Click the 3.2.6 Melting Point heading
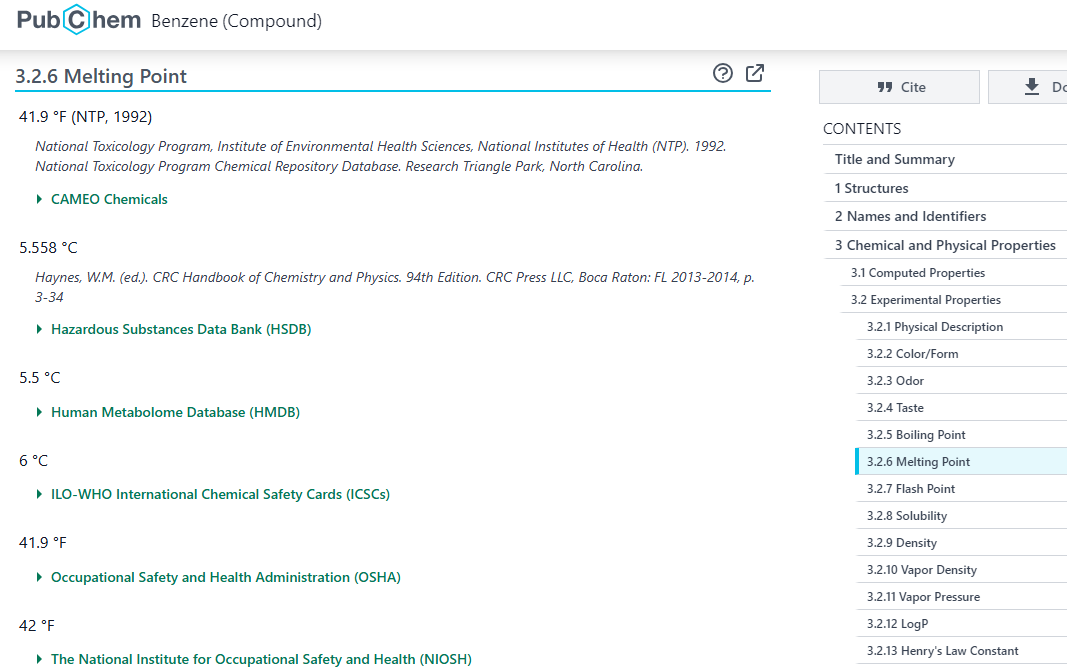Screen dimensions: 1067x671 click(101, 76)
